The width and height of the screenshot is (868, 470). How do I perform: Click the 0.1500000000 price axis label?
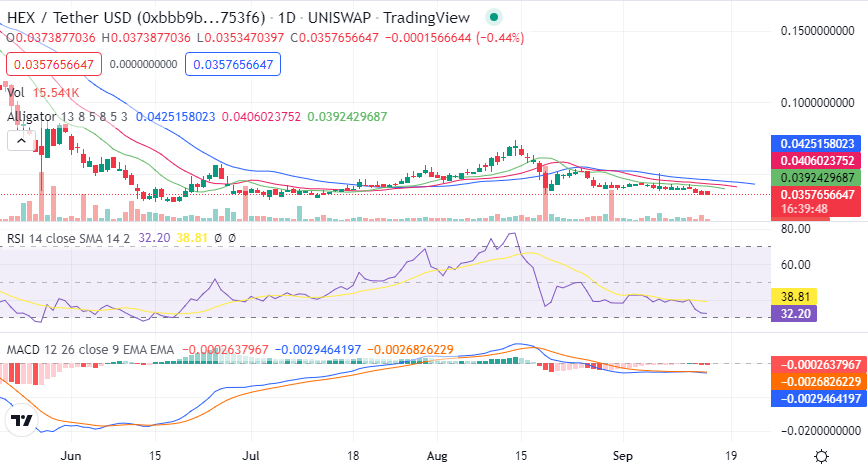[x=818, y=31]
